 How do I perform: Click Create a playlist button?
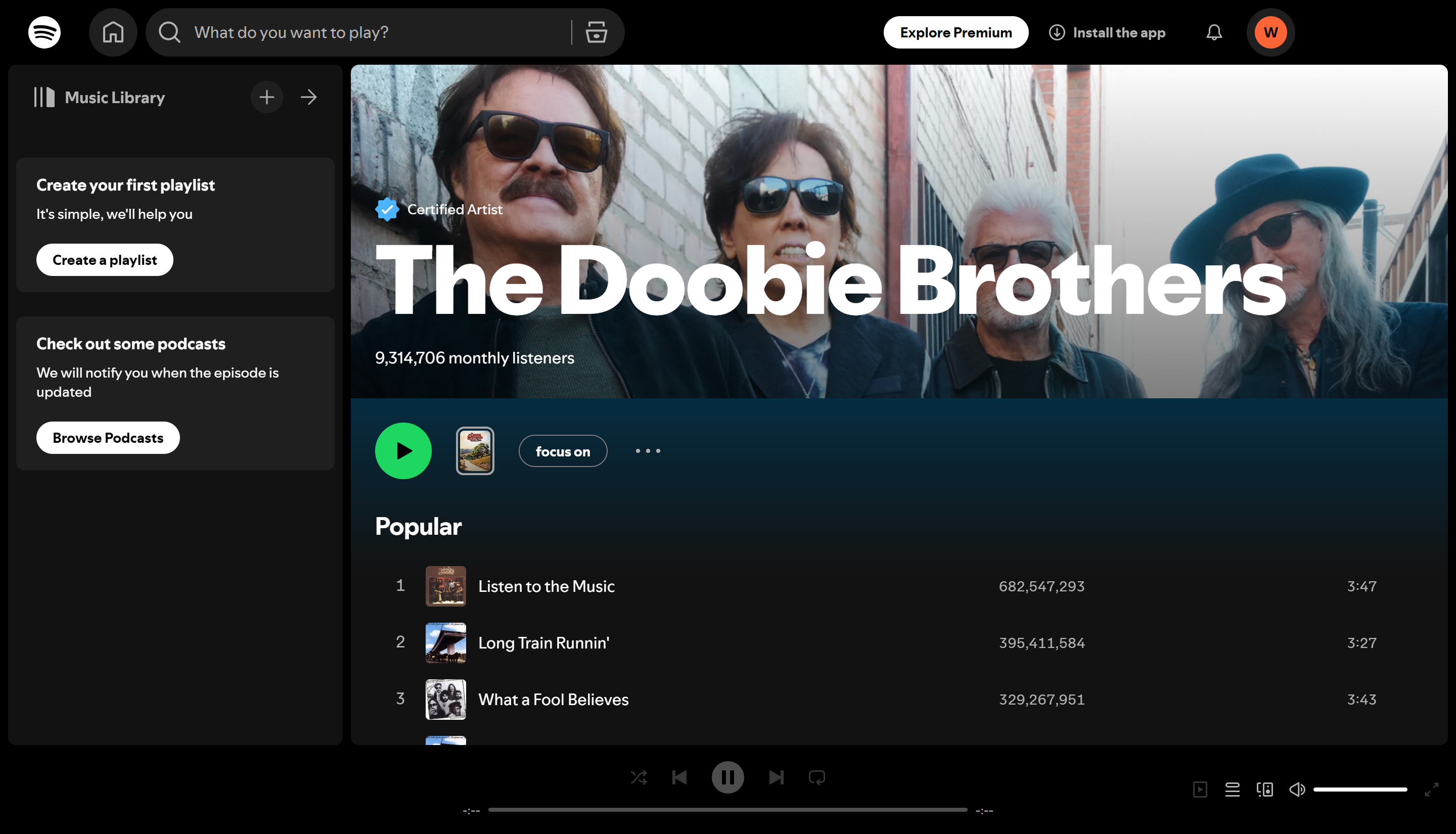tap(105, 260)
